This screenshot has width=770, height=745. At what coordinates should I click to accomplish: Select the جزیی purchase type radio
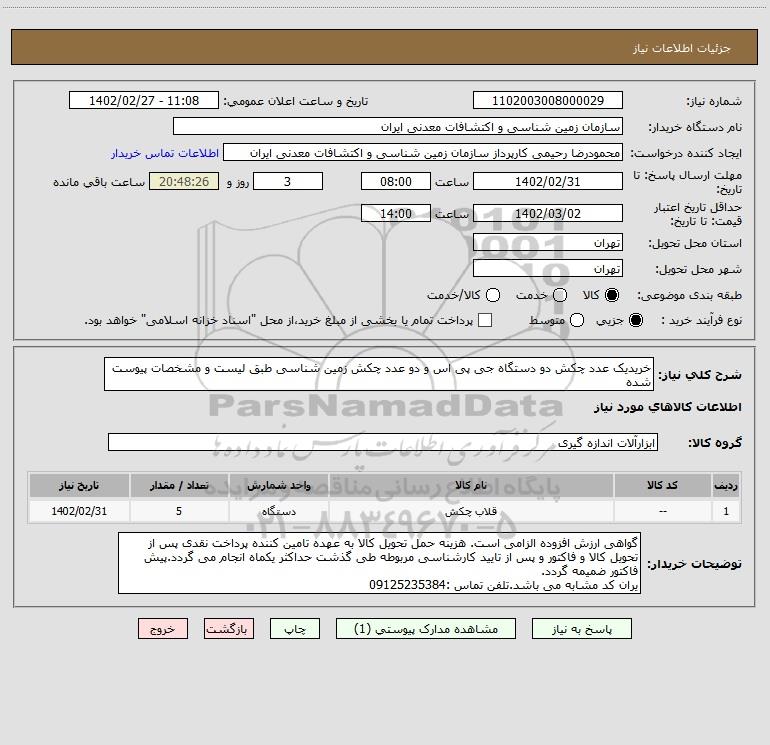(636, 320)
